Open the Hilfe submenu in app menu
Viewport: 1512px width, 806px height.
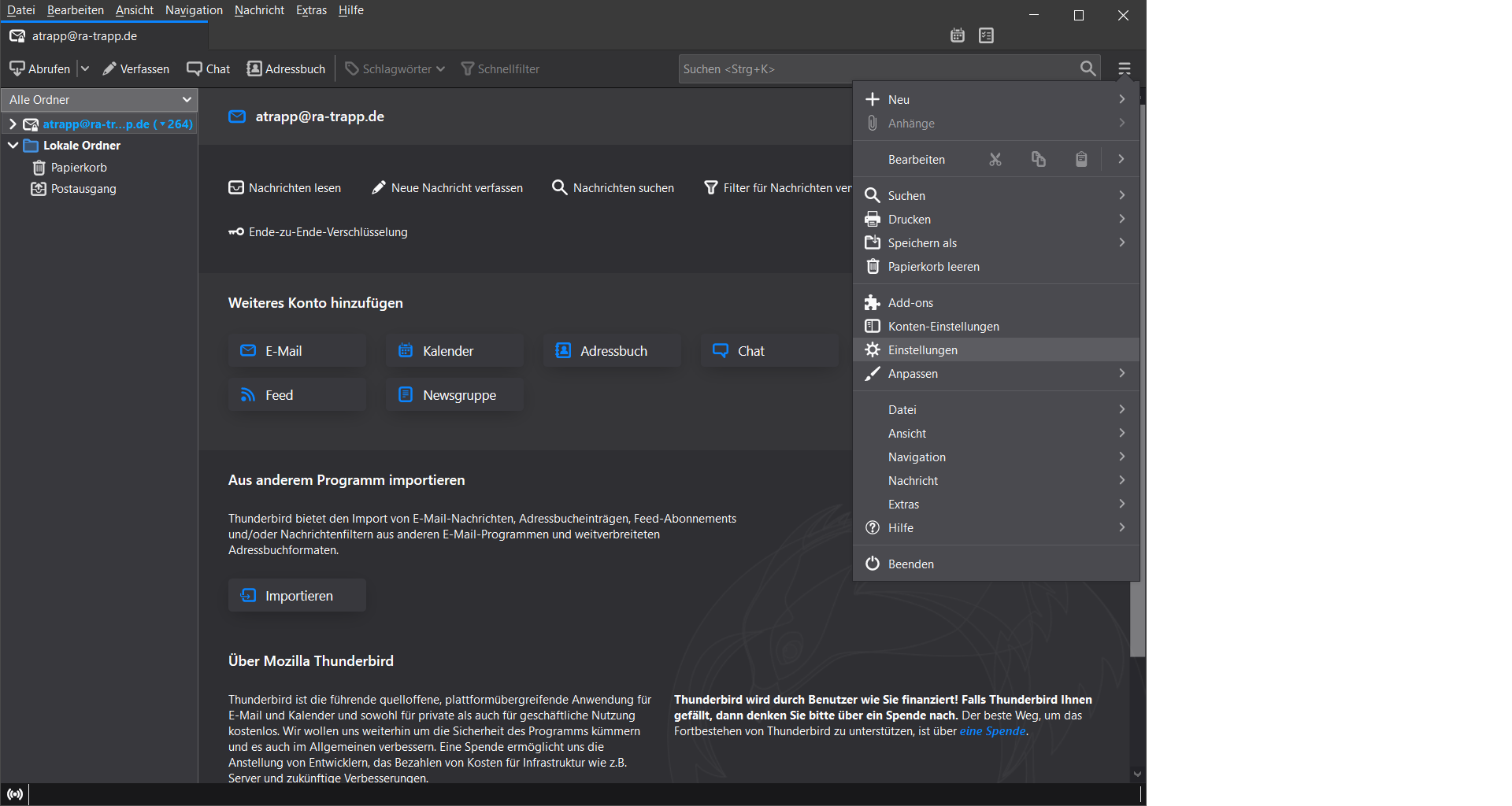pos(996,527)
